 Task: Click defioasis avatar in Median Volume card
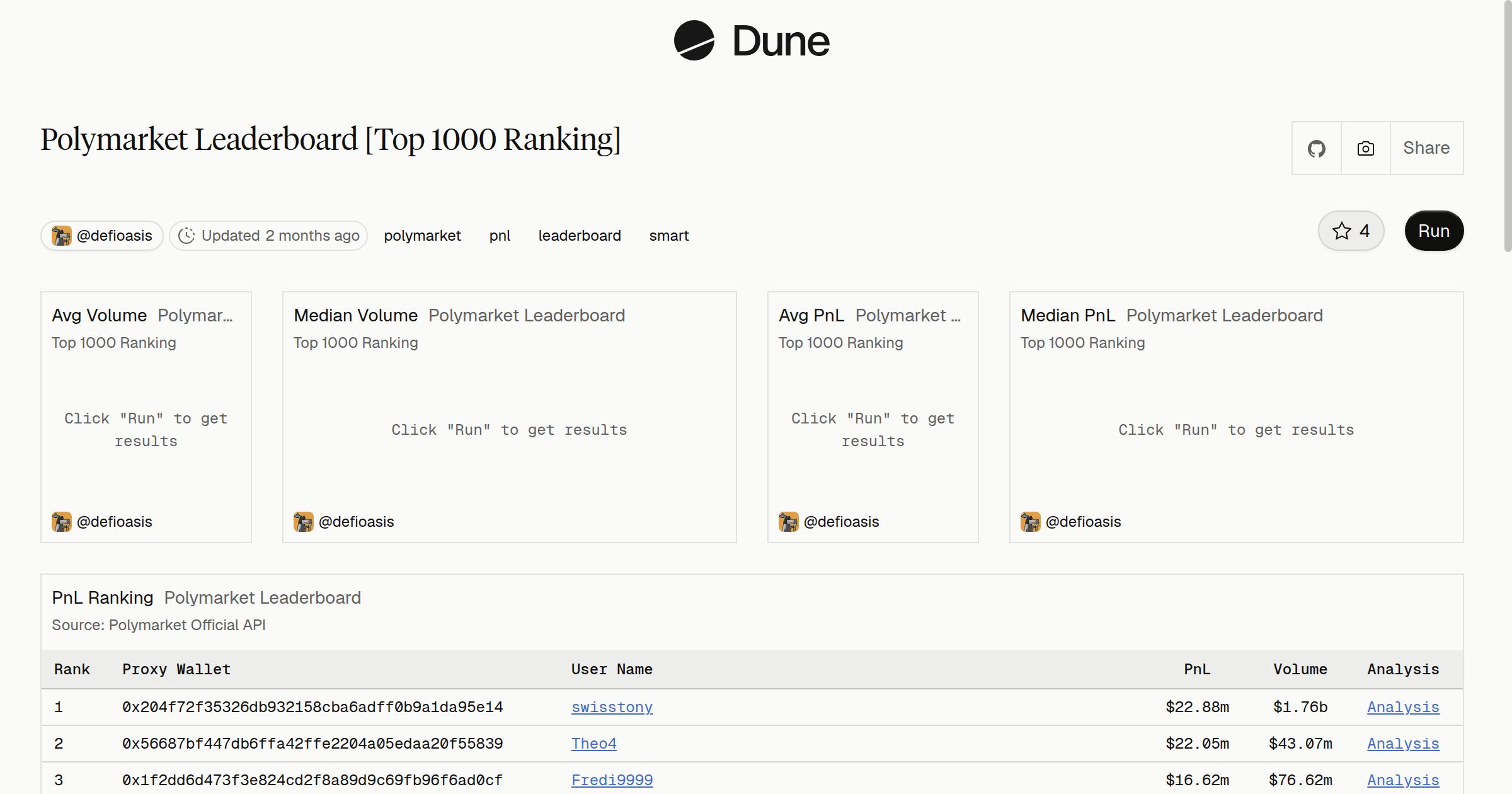coord(303,522)
